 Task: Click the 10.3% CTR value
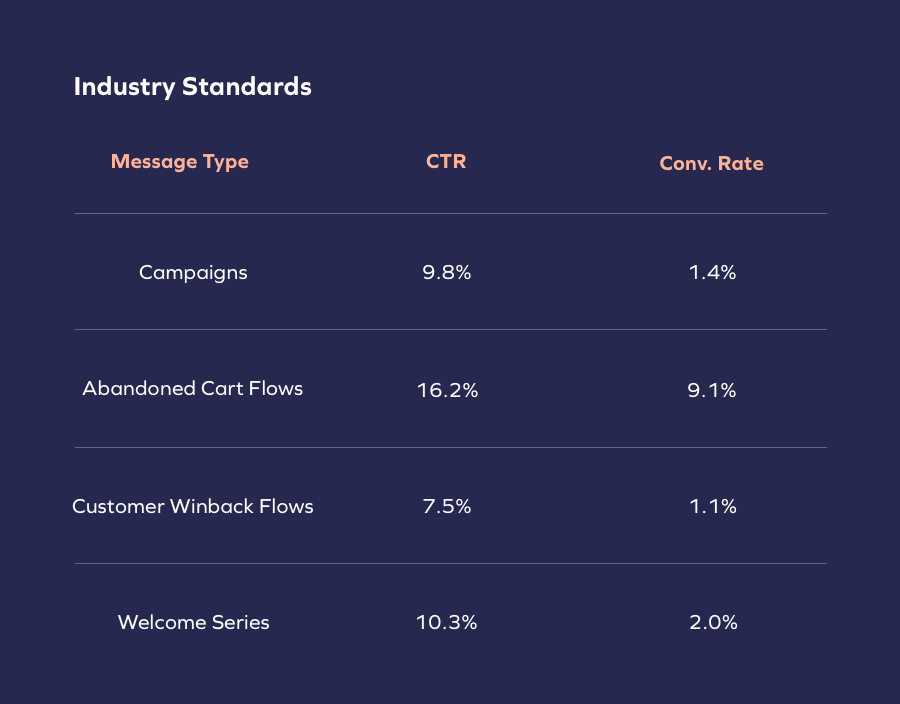click(447, 623)
